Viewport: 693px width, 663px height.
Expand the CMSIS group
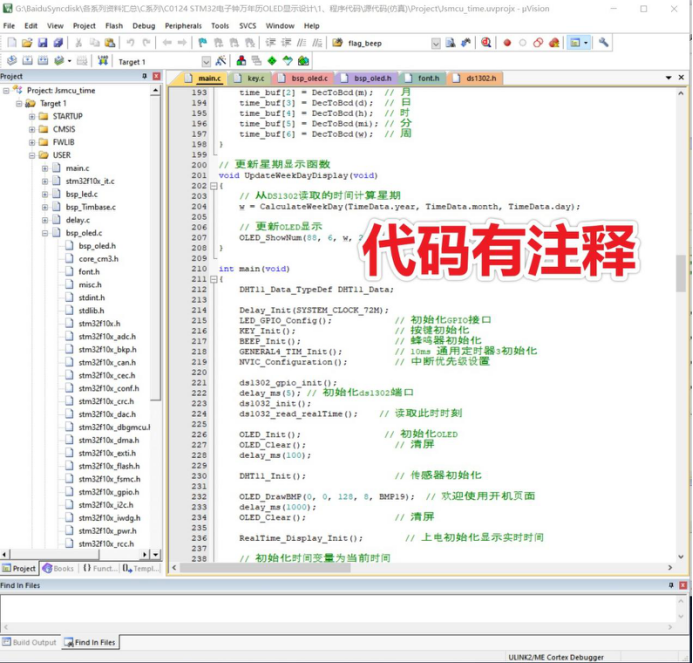click(32, 130)
